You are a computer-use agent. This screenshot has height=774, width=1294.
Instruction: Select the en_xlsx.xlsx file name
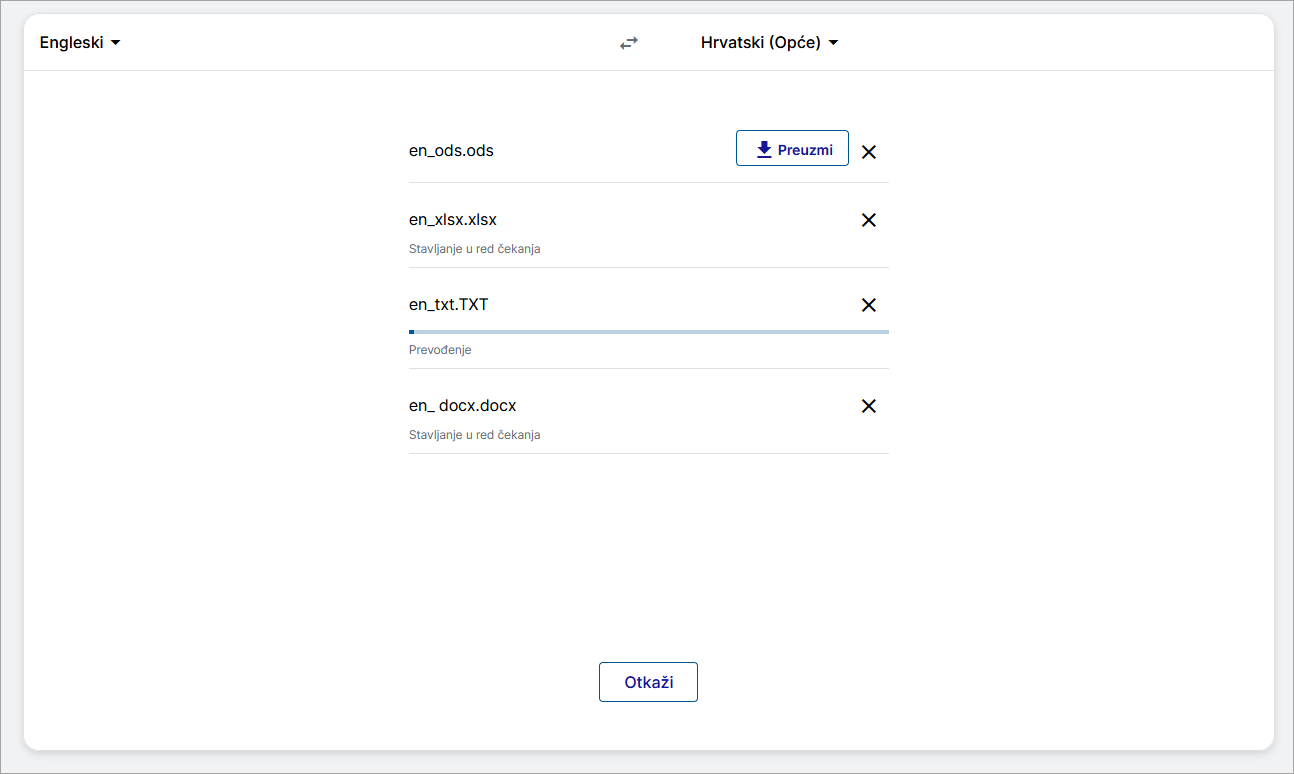[x=453, y=220]
